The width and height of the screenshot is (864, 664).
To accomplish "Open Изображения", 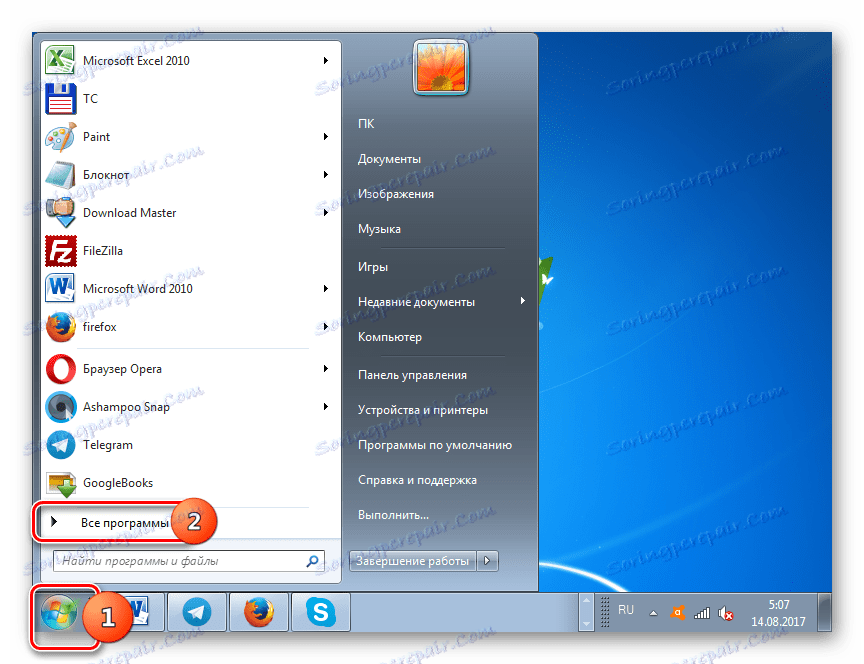I will (396, 194).
